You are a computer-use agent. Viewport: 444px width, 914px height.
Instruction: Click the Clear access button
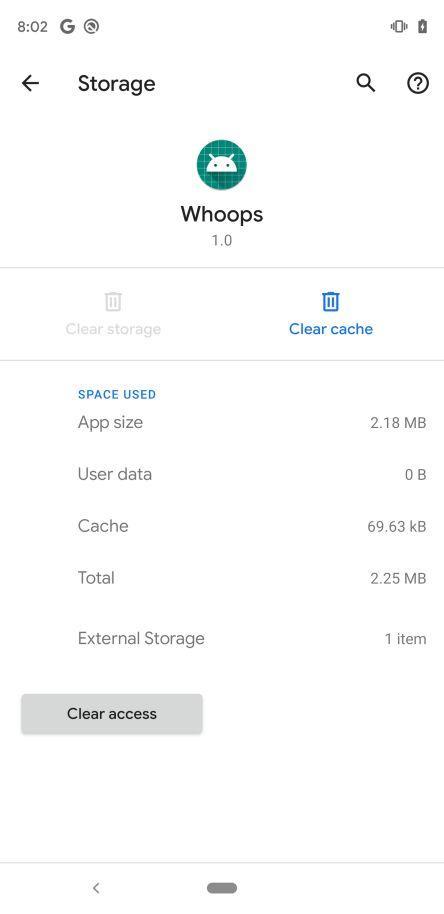tap(112, 713)
